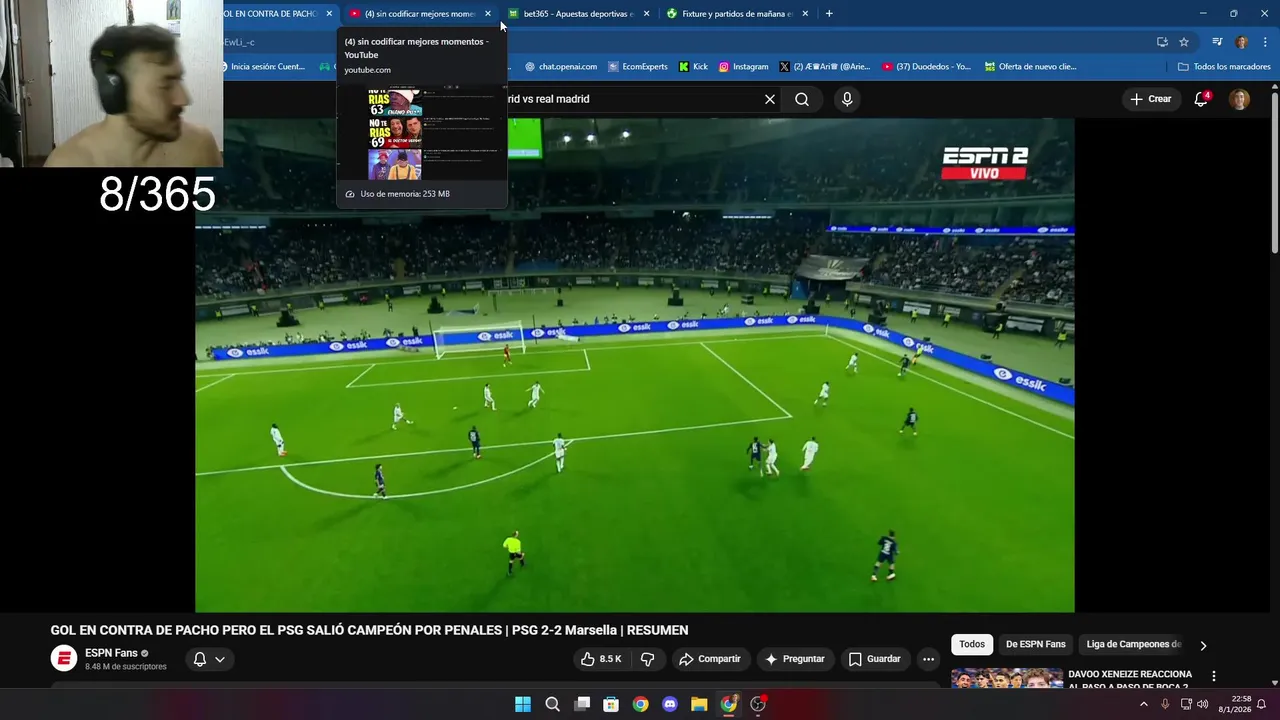Bookmark this page with star icon
The width and height of the screenshot is (1280, 720).
(1184, 42)
